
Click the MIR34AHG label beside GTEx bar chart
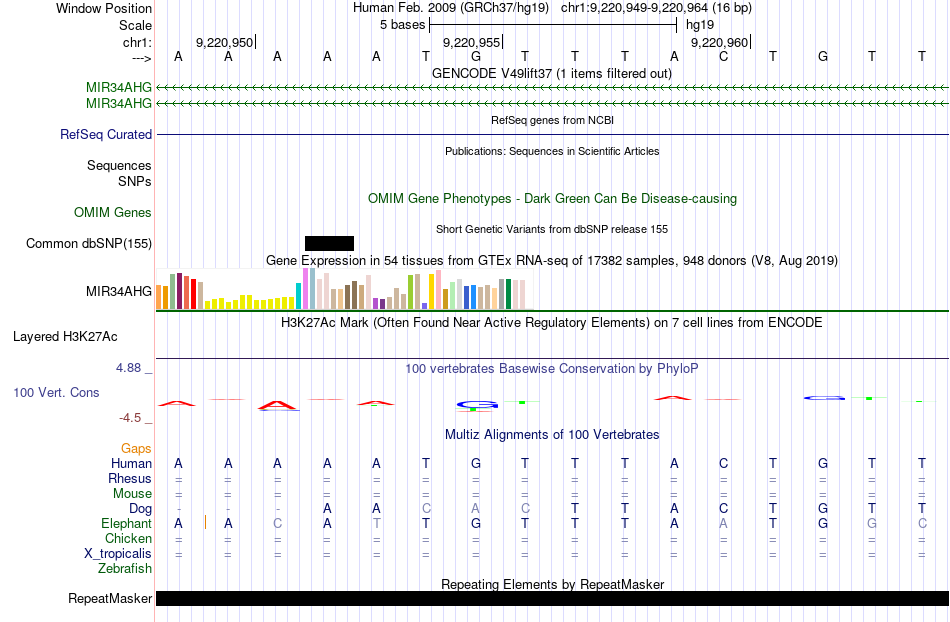pos(119,291)
